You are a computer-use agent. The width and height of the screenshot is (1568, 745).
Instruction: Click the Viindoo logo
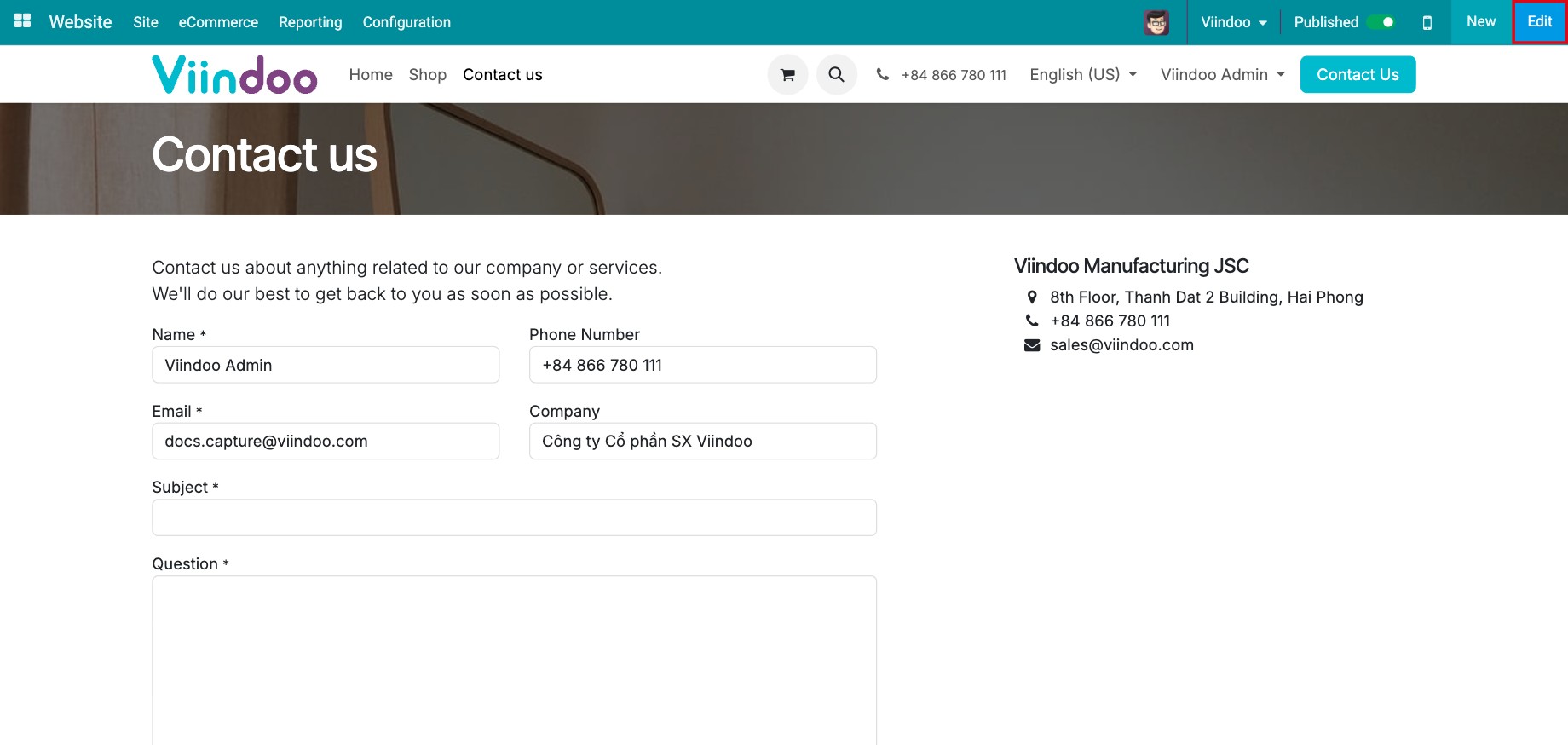(234, 75)
